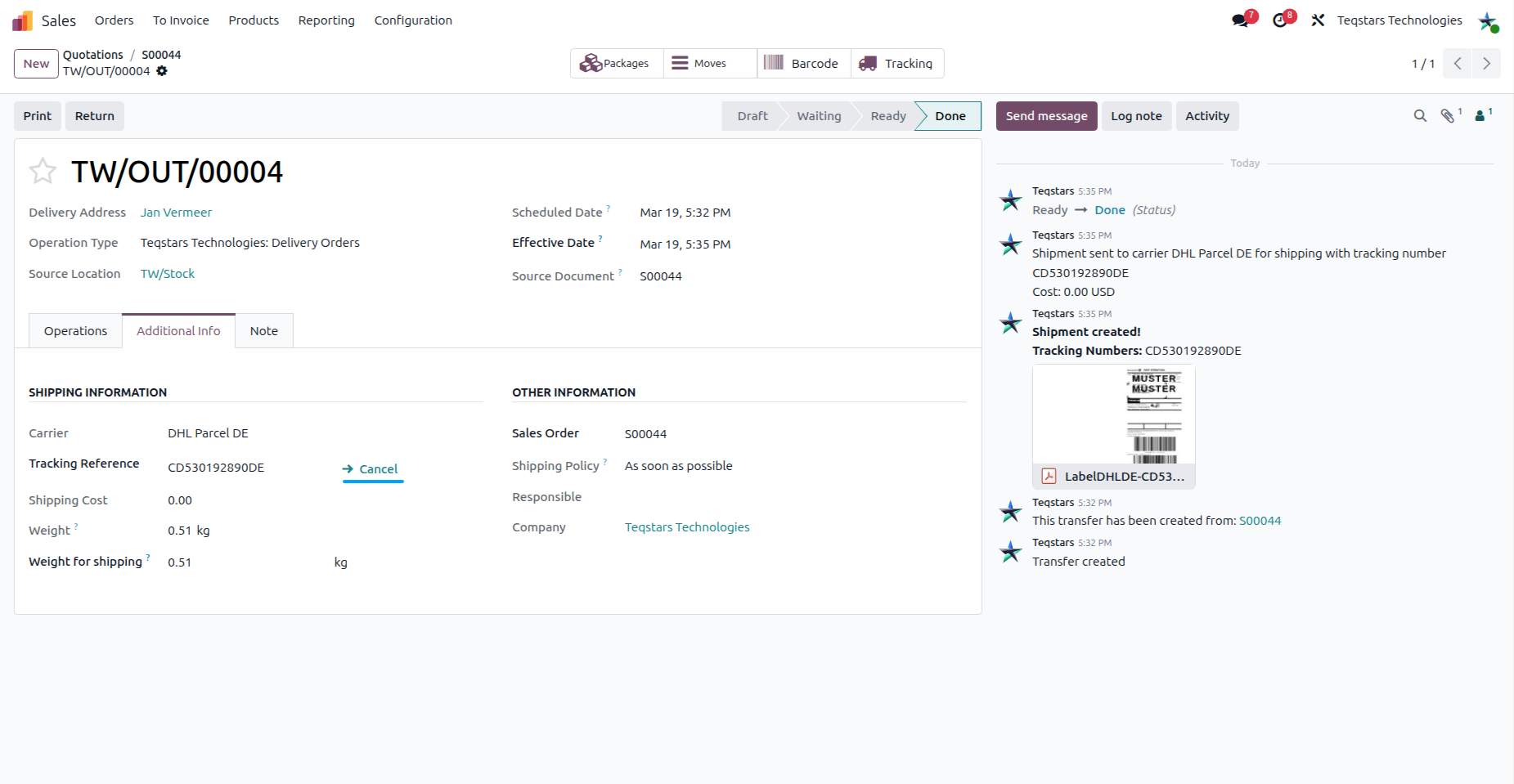Screen dimensions: 1514x784
Task: Open the gear actions menu beside TW/OUT/00004
Action: [162, 71]
